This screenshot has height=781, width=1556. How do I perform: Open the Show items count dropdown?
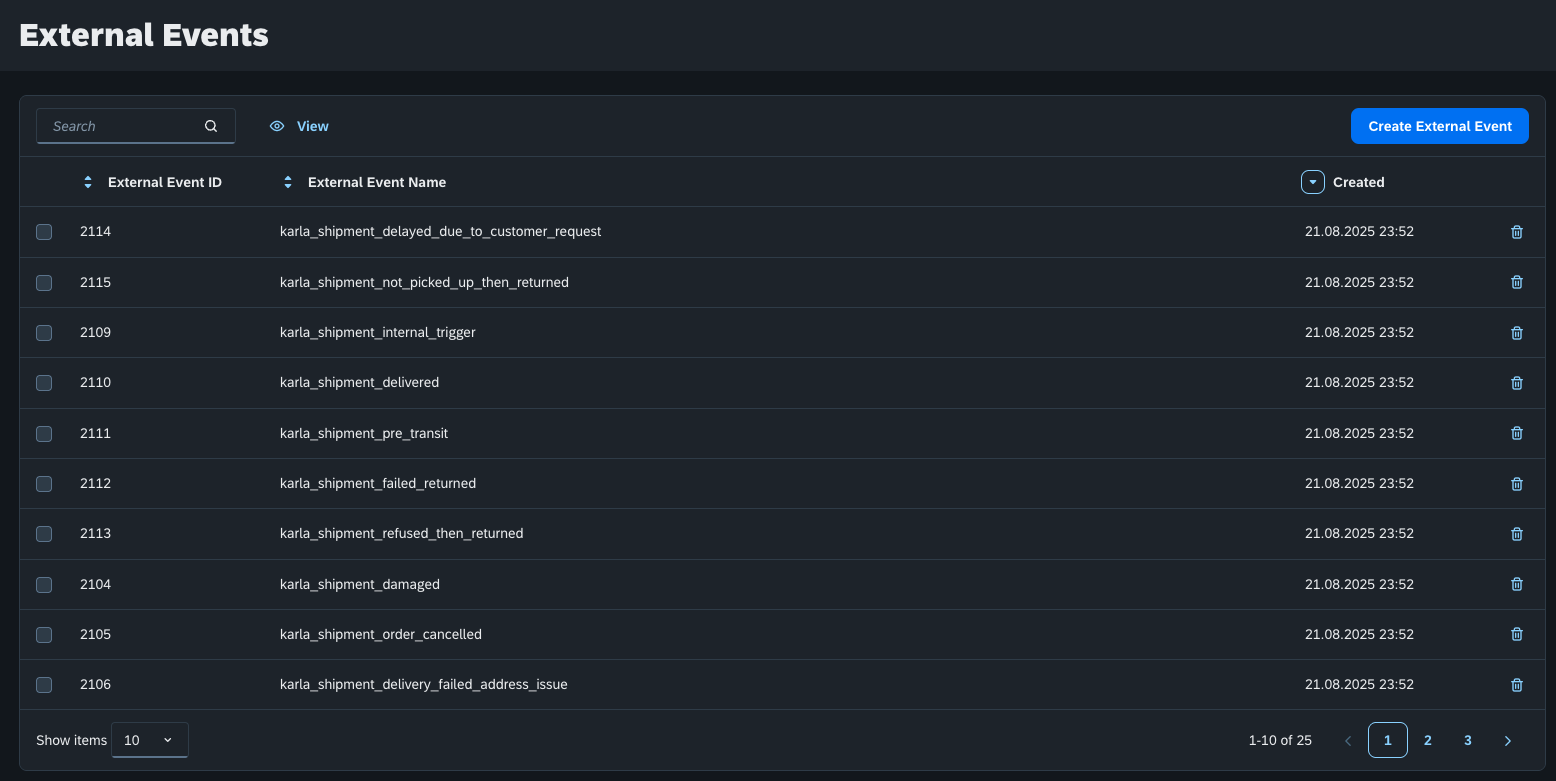[149, 740]
